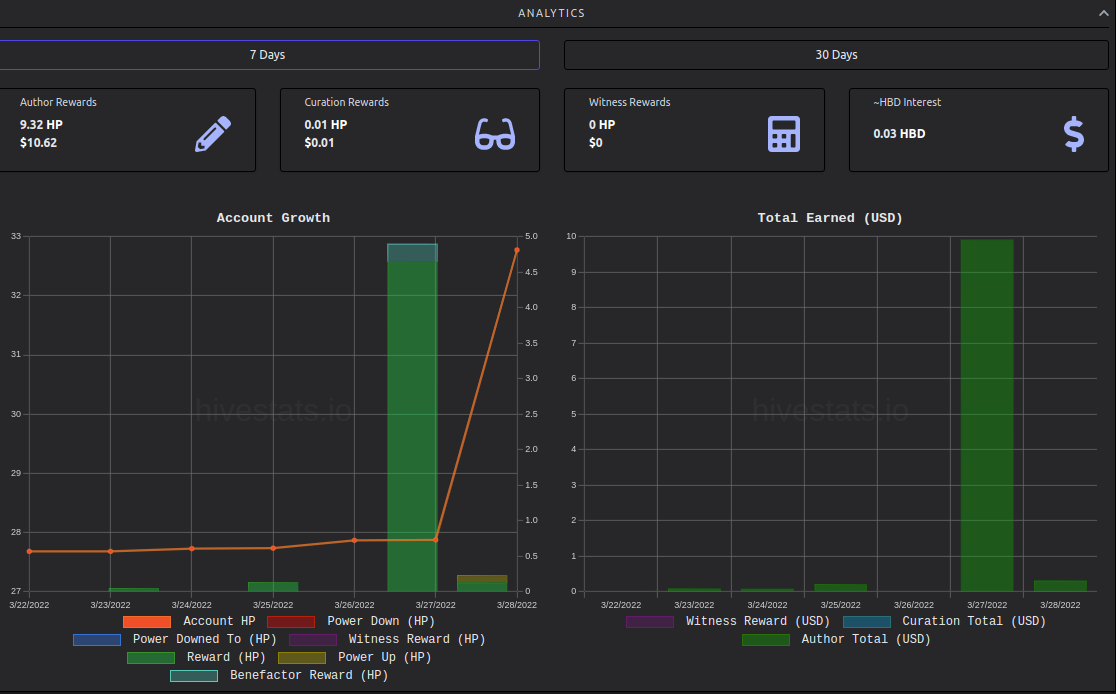
Task: Collapse the Analytics section chevron
Action: tap(1103, 13)
